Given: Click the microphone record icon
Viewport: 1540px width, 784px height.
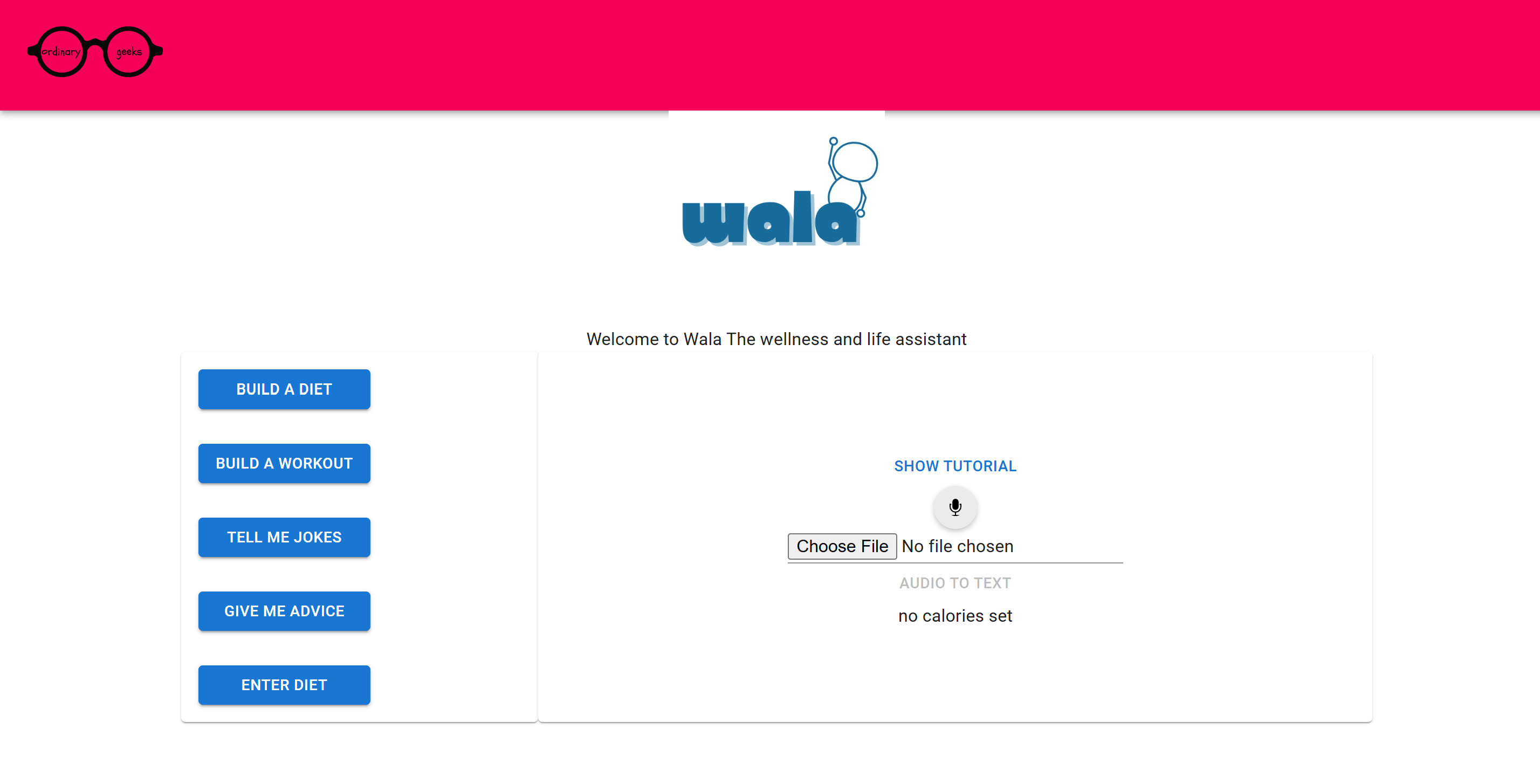Looking at the screenshot, I should pos(955,507).
